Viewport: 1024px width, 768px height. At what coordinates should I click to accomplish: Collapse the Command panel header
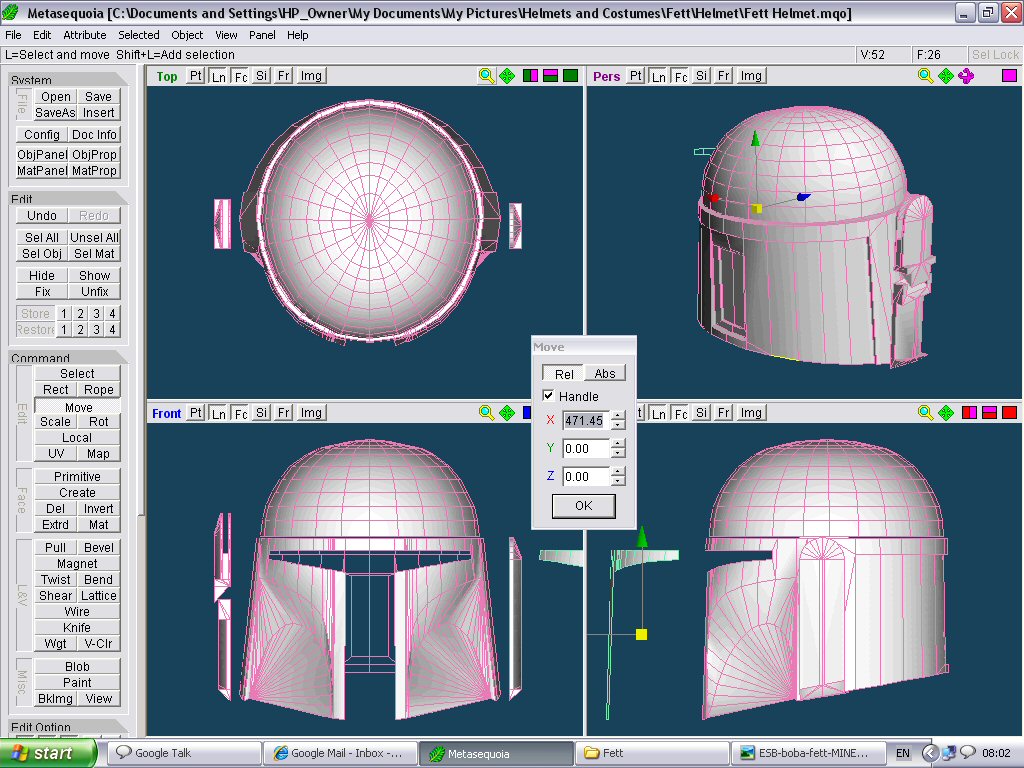(67, 358)
